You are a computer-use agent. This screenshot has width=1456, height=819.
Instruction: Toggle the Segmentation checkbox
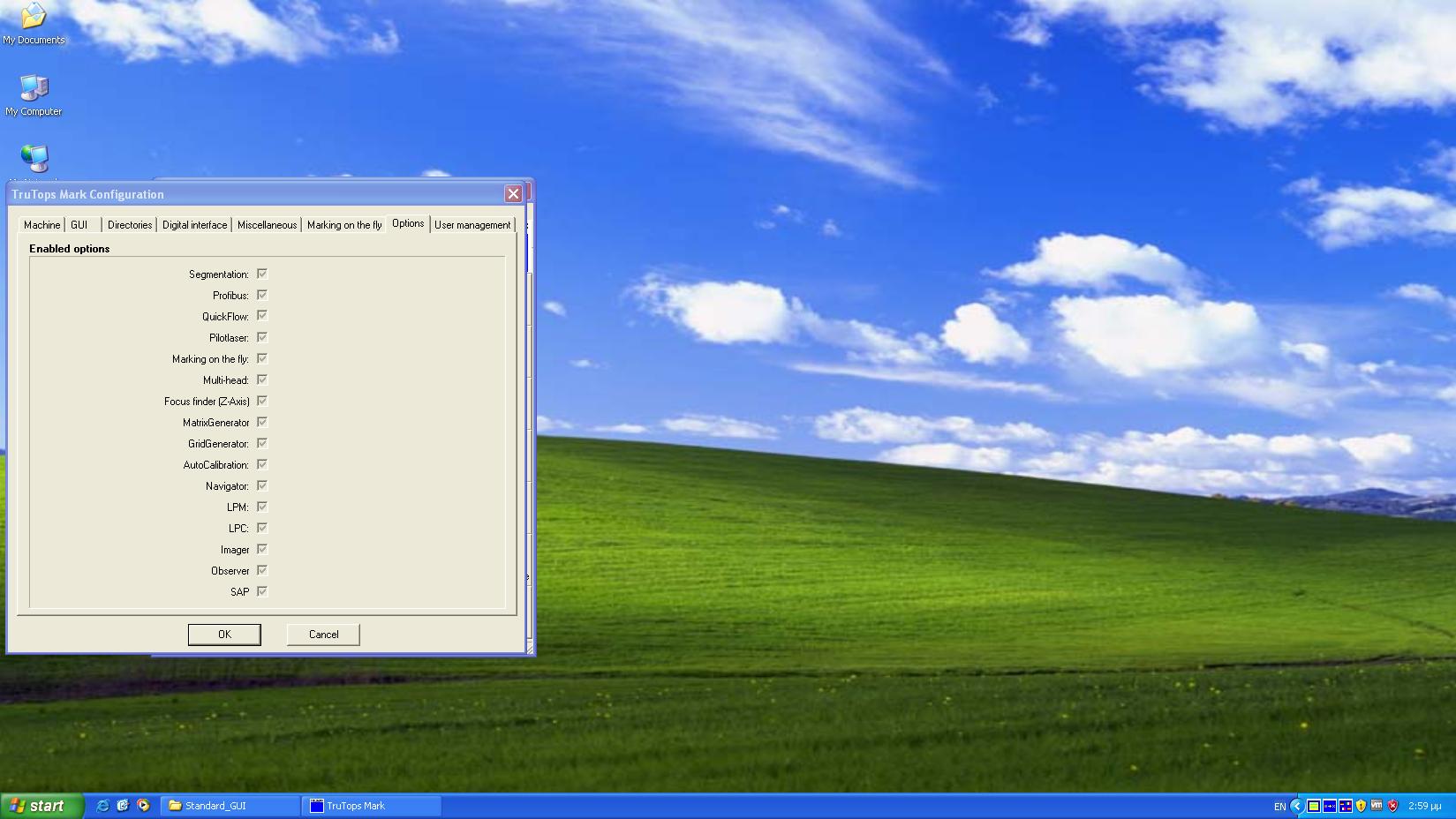[x=262, y=274]
